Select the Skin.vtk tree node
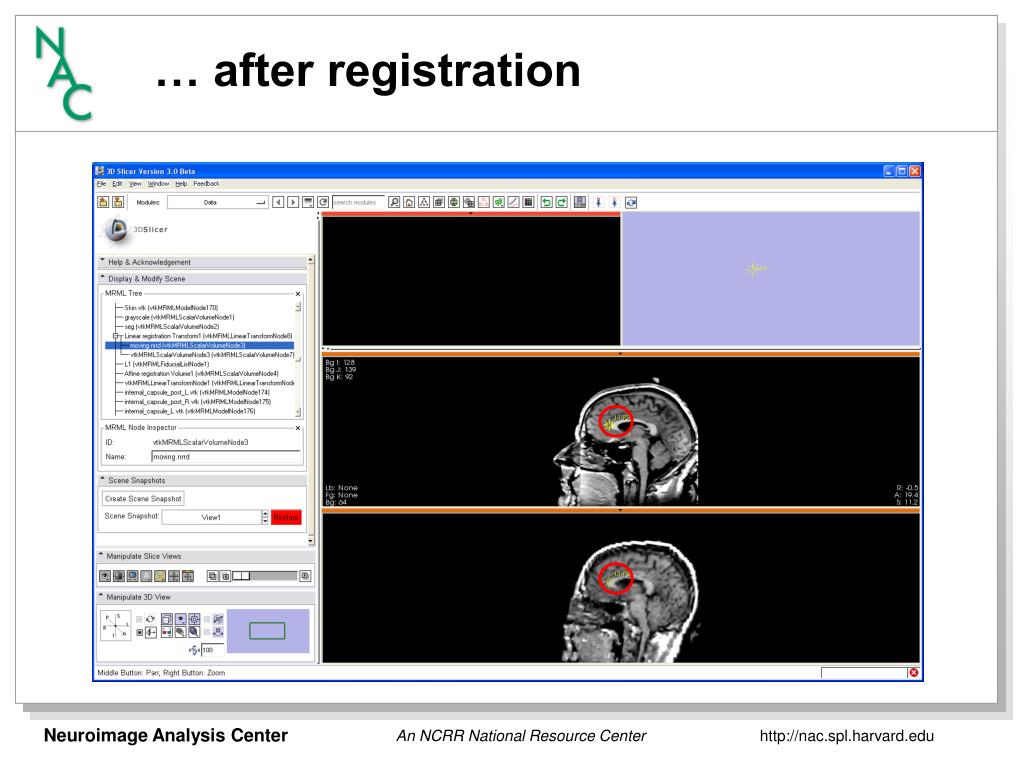1023x767 pixels. 171,308
